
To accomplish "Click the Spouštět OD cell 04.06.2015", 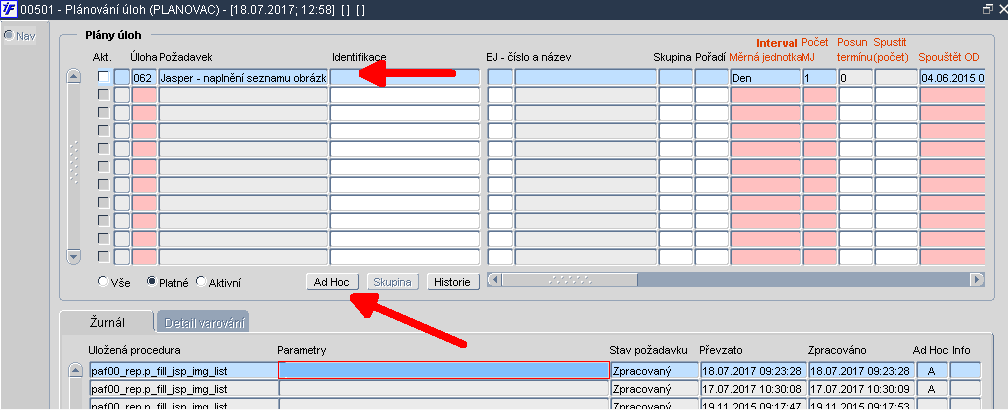I will coord(952,77).
